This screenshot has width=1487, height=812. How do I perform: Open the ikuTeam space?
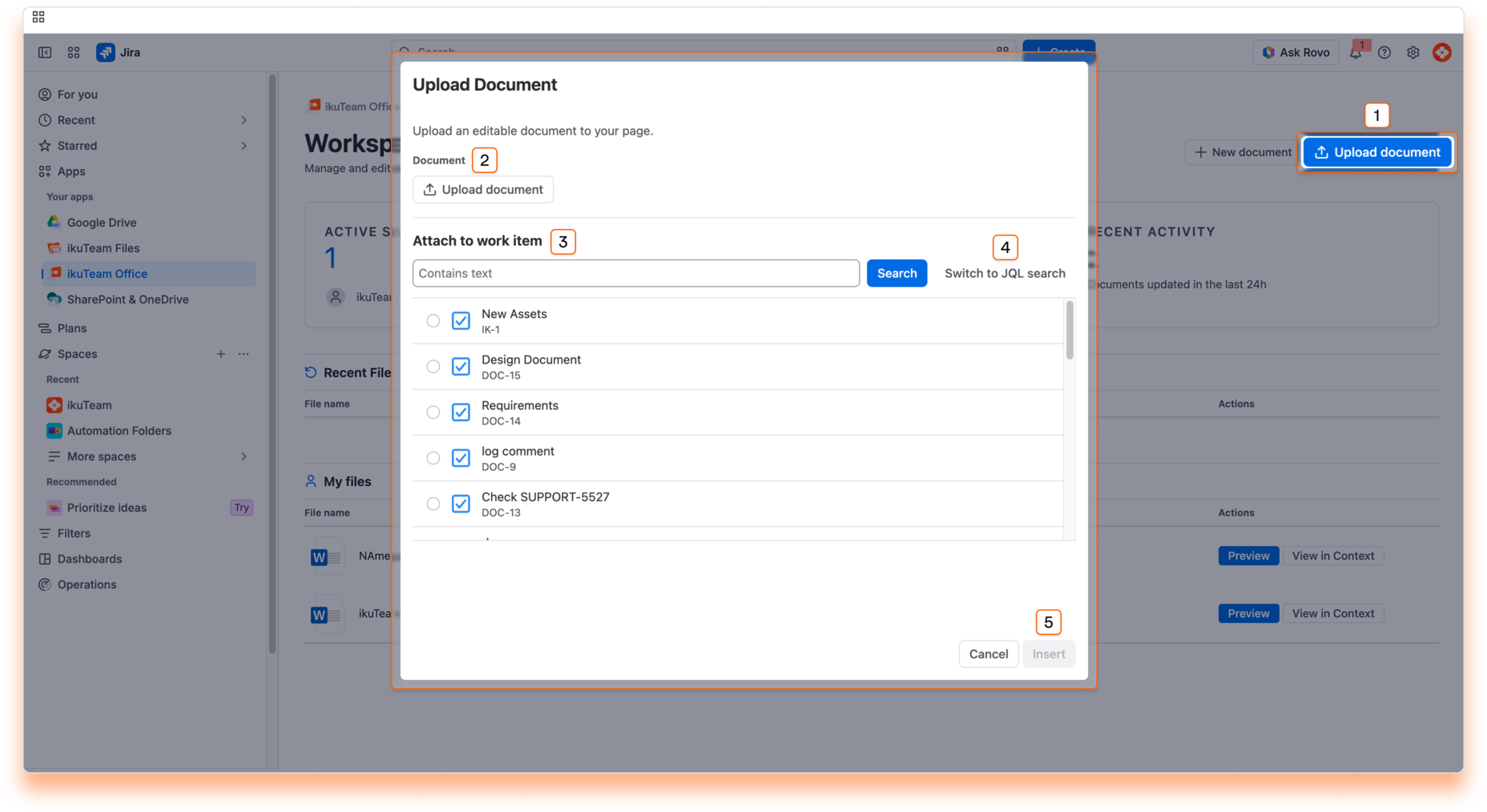pyautogui.click(x=89, y=405)
